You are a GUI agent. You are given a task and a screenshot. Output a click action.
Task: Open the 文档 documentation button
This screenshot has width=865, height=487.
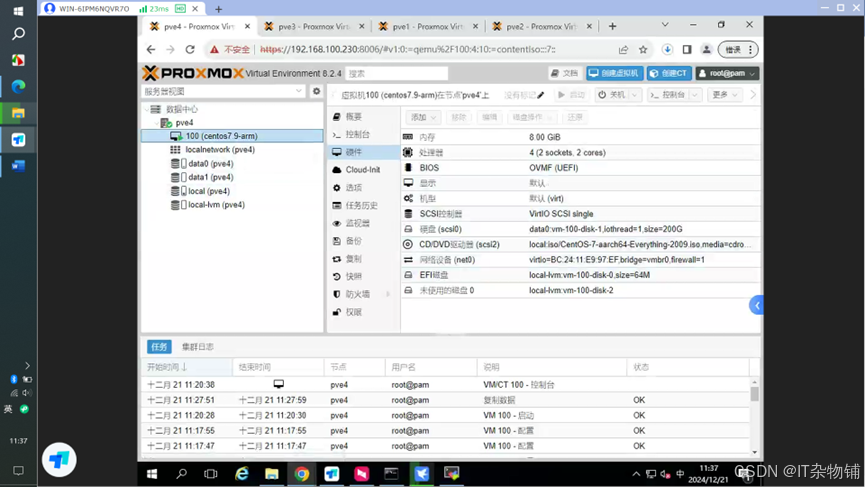[564, 73]
